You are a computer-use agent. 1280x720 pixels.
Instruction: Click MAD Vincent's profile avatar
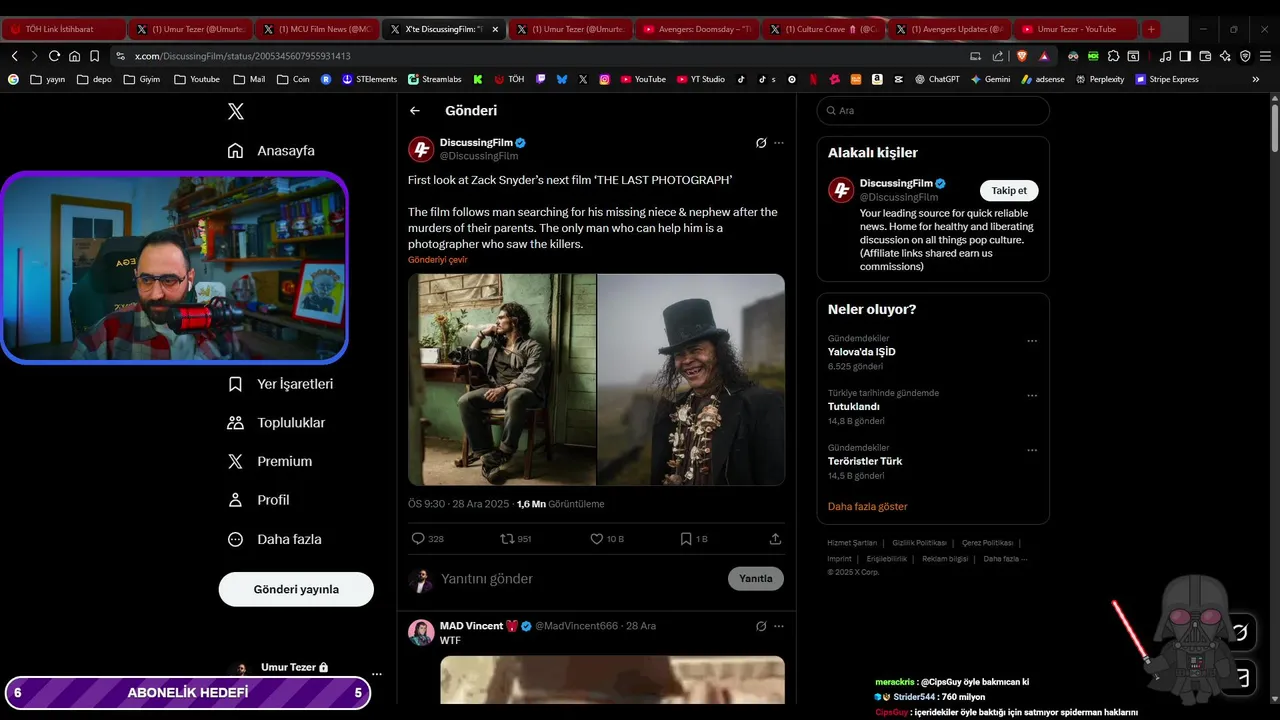[421, 632]
